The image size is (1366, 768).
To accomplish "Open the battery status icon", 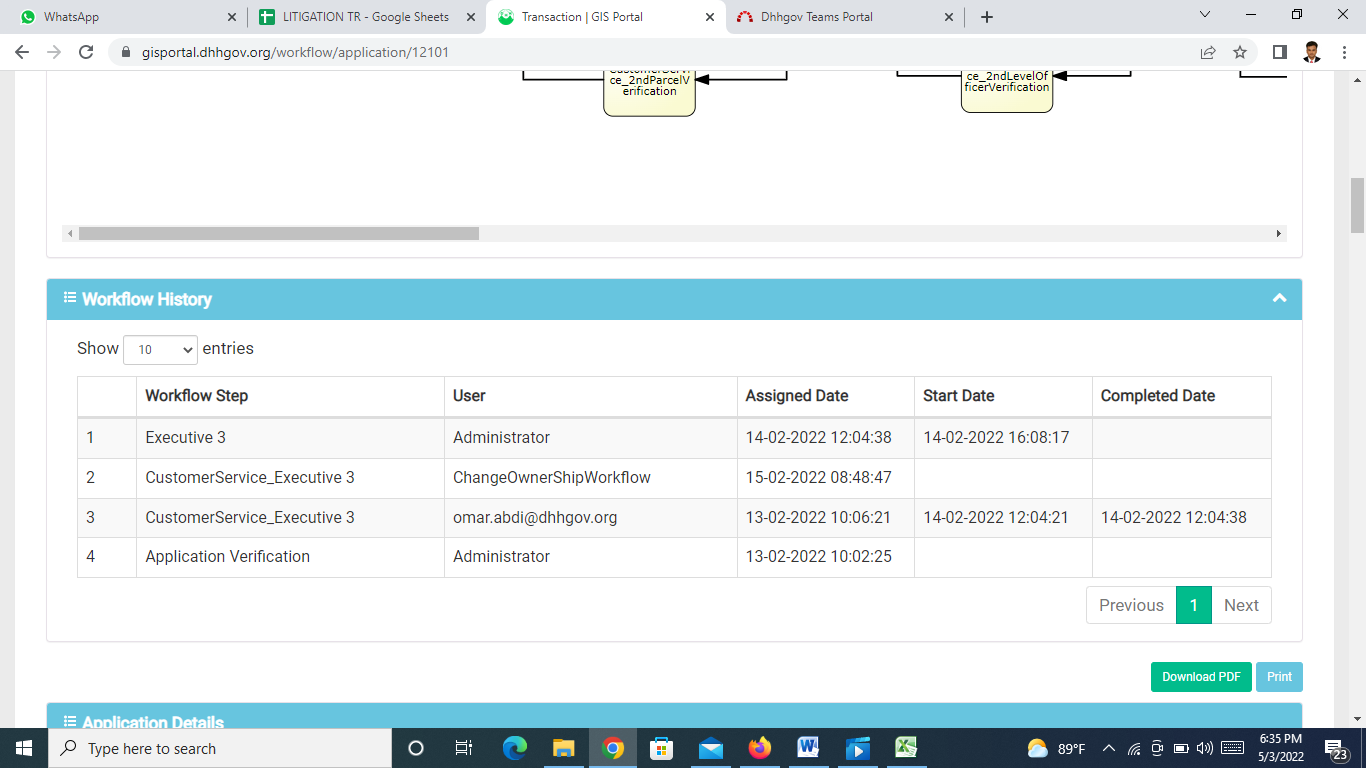I will click(1181, 748).
